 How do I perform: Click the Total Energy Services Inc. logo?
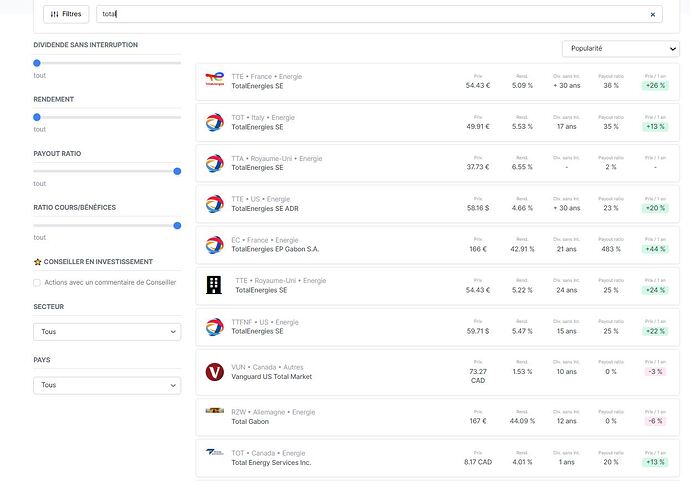(215, 452)
